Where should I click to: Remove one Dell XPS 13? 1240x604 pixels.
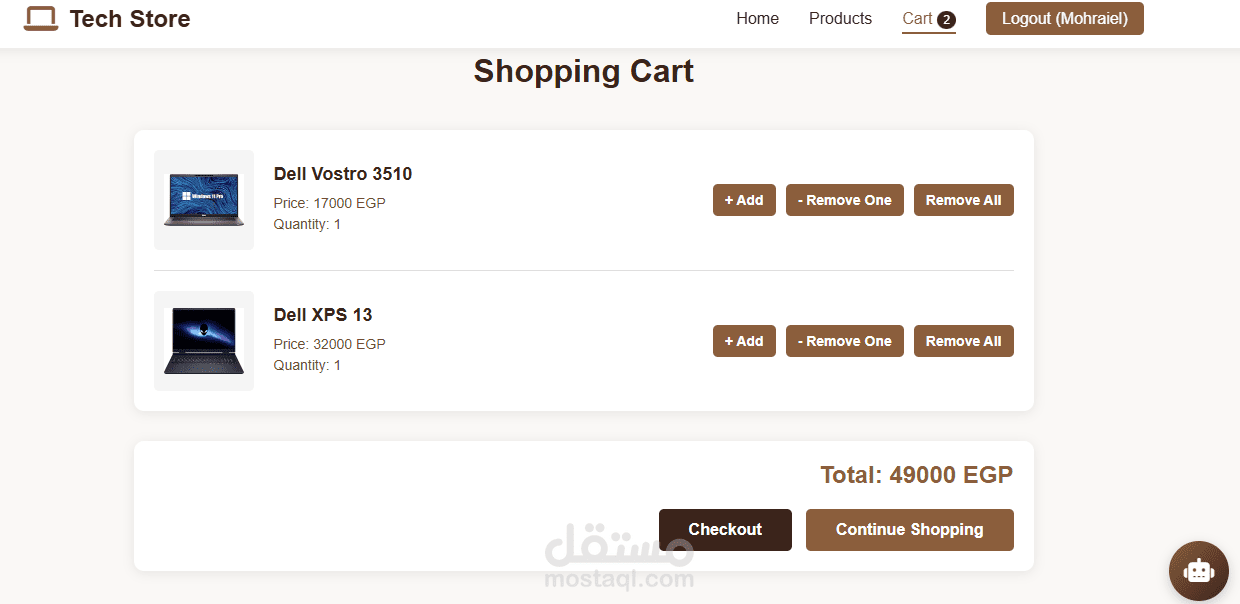(845, 341)
